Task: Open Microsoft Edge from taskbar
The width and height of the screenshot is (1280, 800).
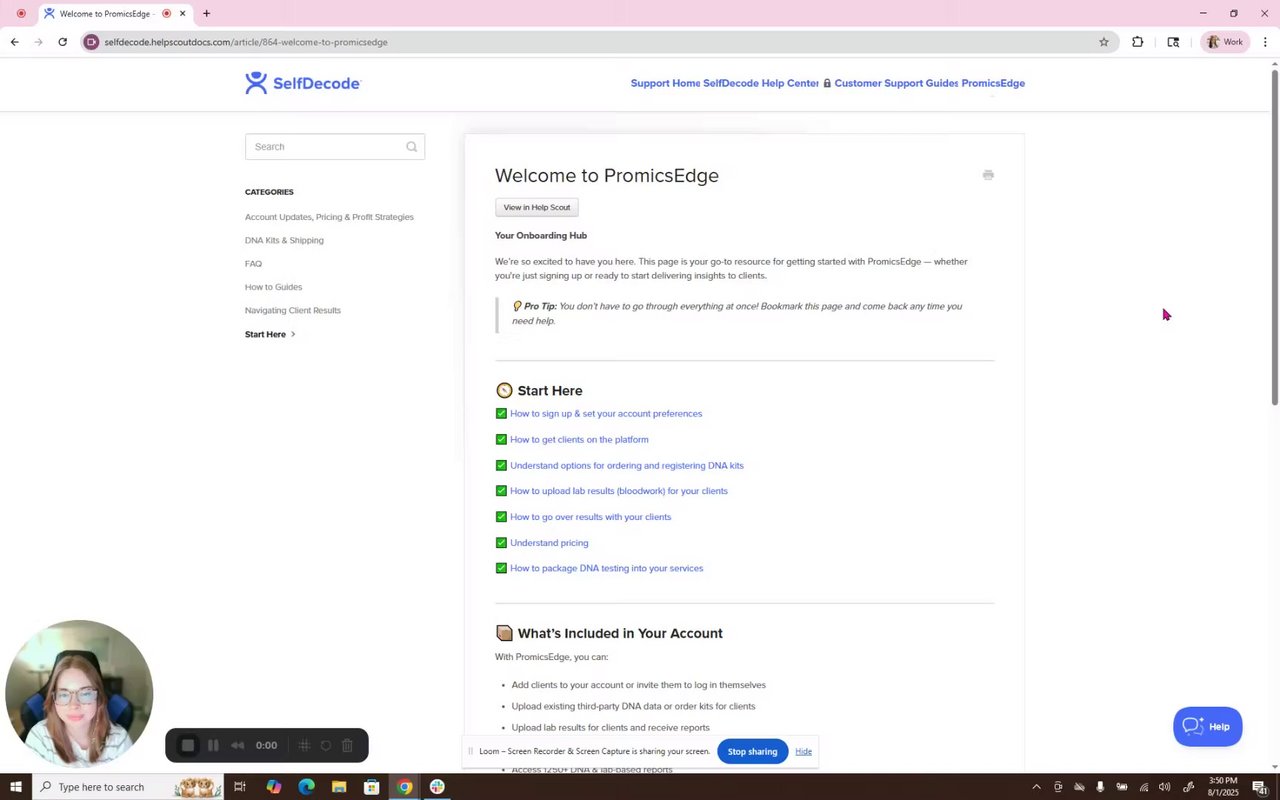Action: pos(307,787)
